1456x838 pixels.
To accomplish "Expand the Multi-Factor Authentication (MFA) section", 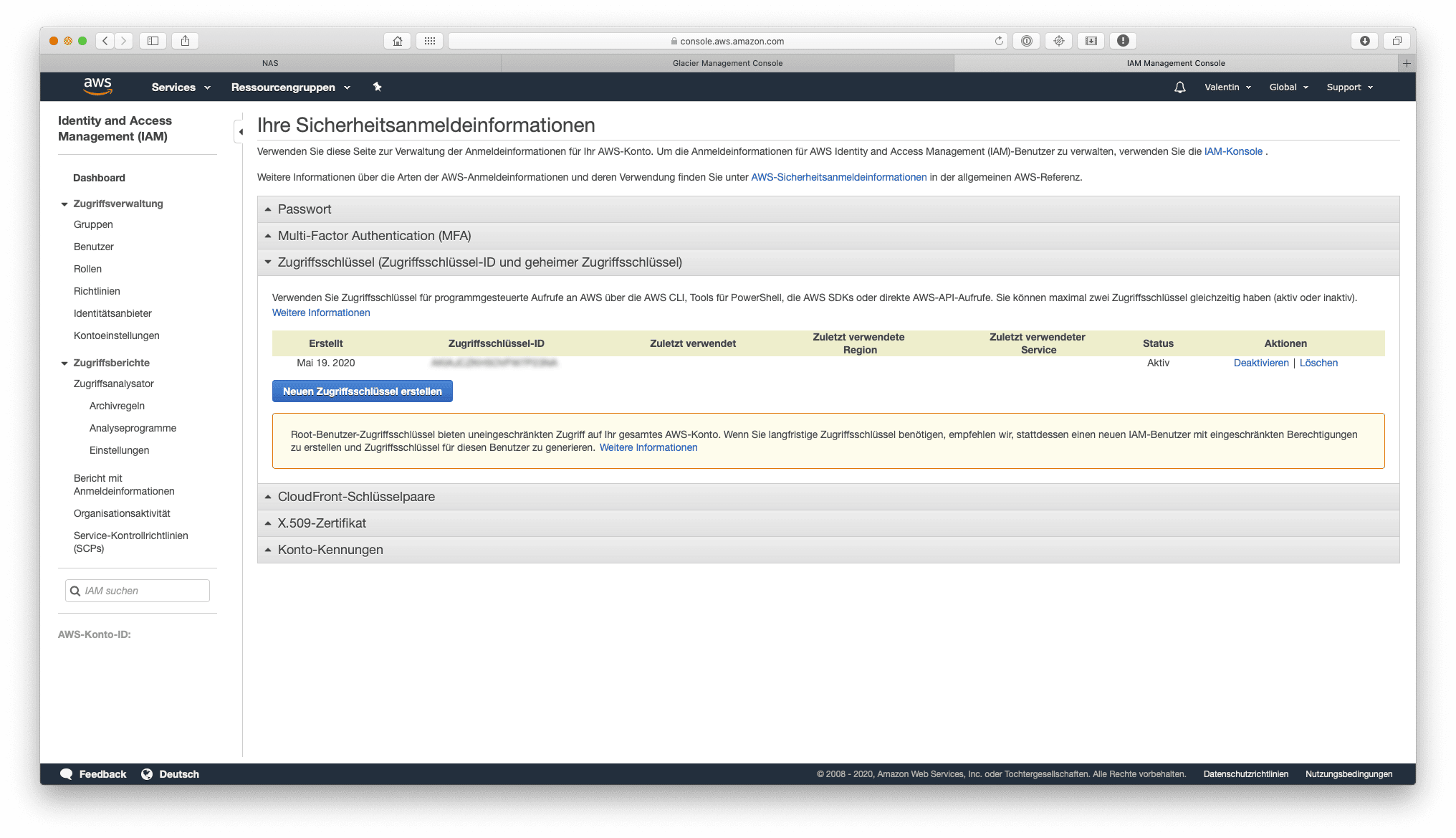I will click(x=828, y=236).
